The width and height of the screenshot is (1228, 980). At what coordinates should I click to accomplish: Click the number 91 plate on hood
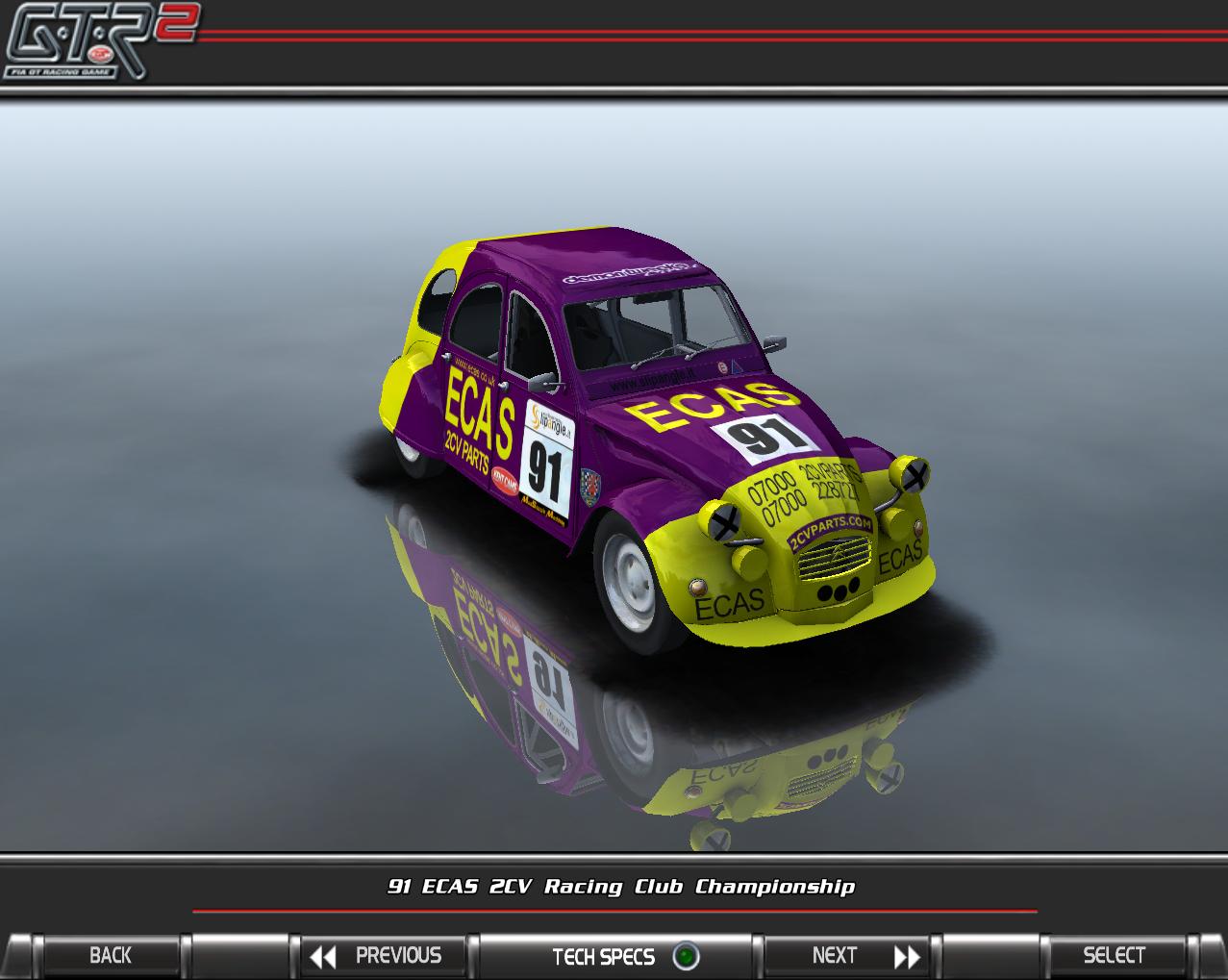pyautogui.click(x=765, y=437)
